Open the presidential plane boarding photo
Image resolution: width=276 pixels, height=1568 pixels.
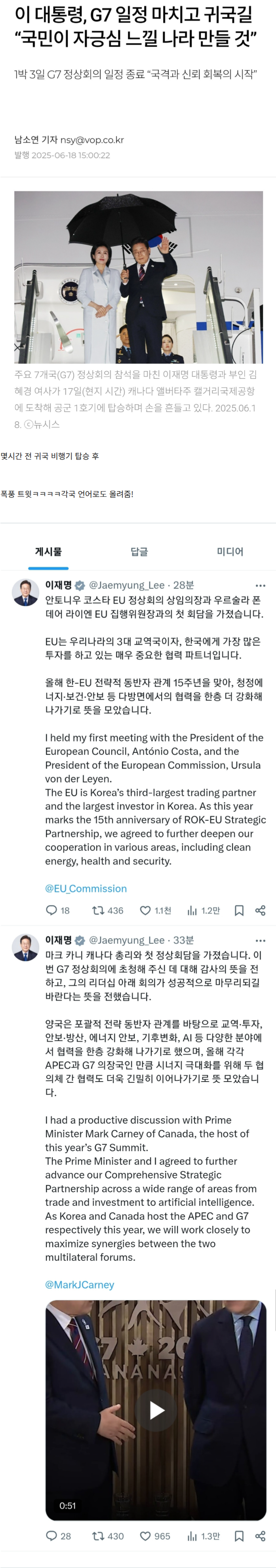point(138,277)
